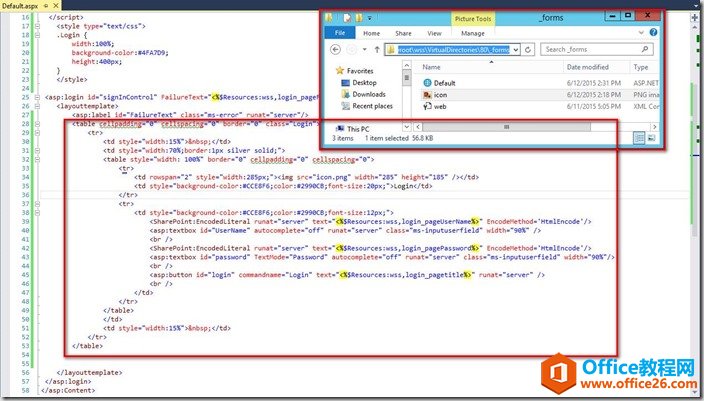Image resolution: width=704 pixels, height=401 pixels.
Task: Open the File menu in Explorer
Action: click(340, 33)
